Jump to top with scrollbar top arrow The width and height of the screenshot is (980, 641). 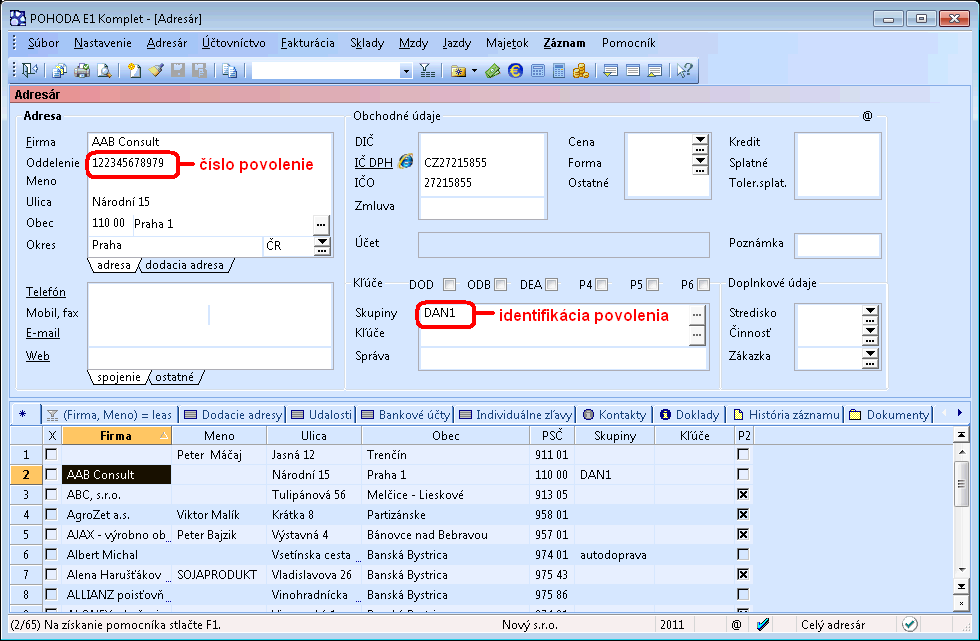click(961, 434)
